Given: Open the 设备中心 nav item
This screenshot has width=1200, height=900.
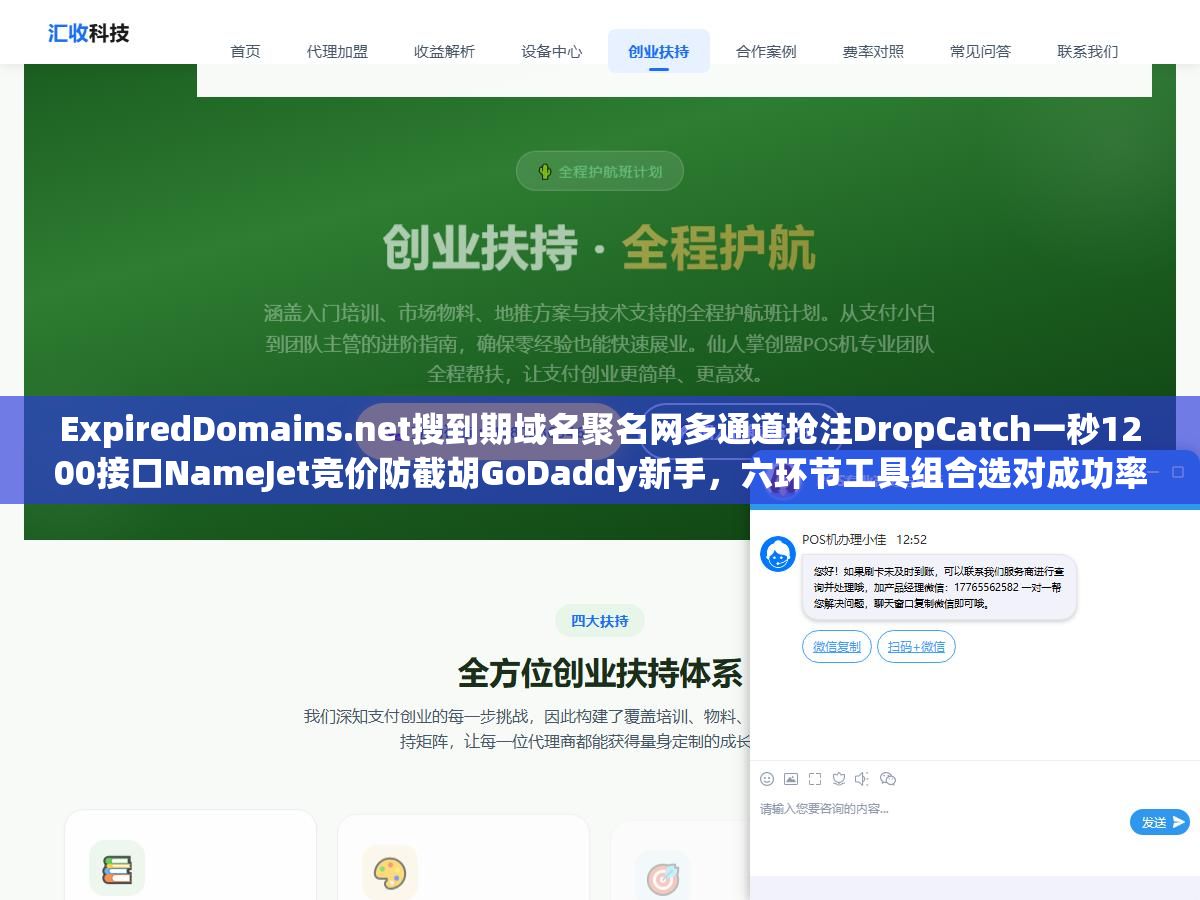Looking at the screenshot, I should (551, 51).
